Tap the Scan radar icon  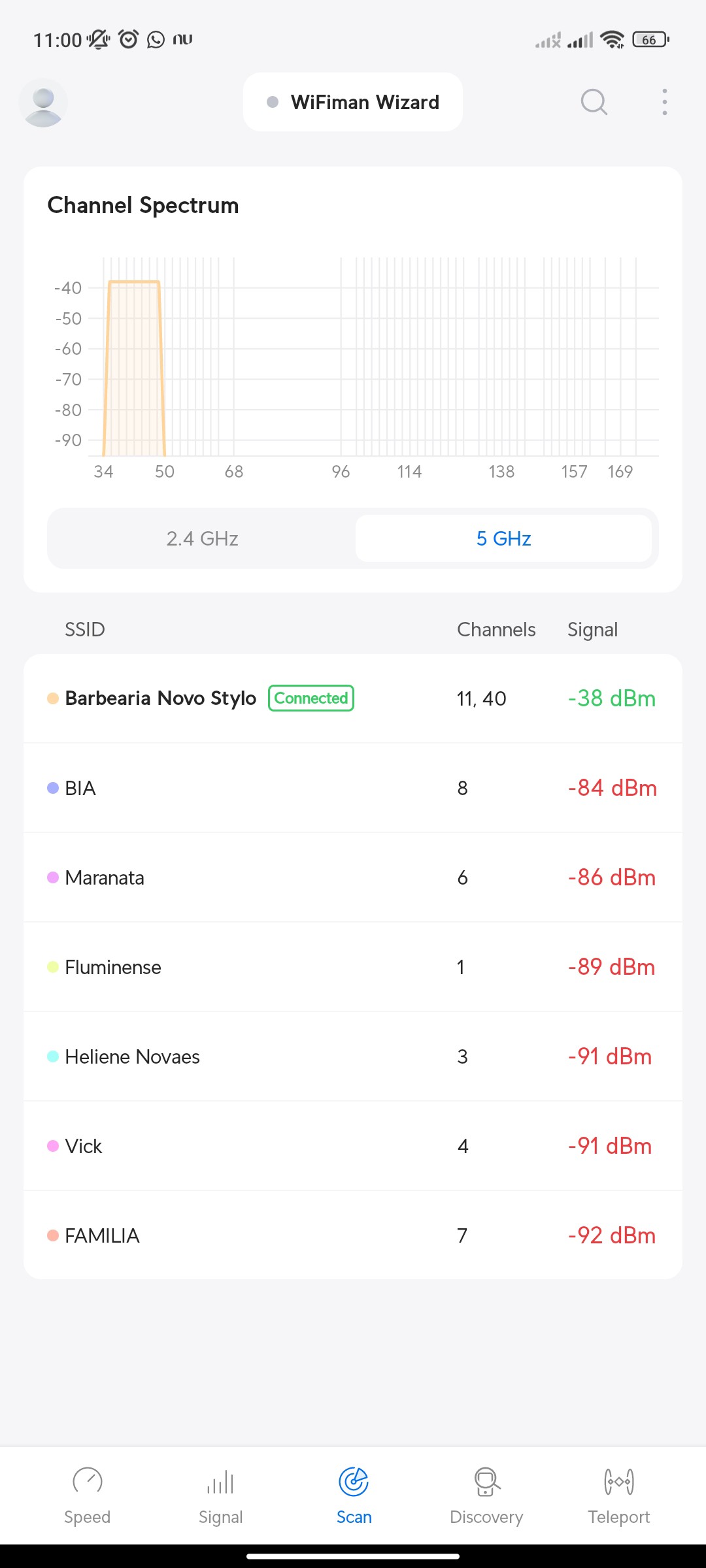pyautogui.click(x=354, y=1481)
